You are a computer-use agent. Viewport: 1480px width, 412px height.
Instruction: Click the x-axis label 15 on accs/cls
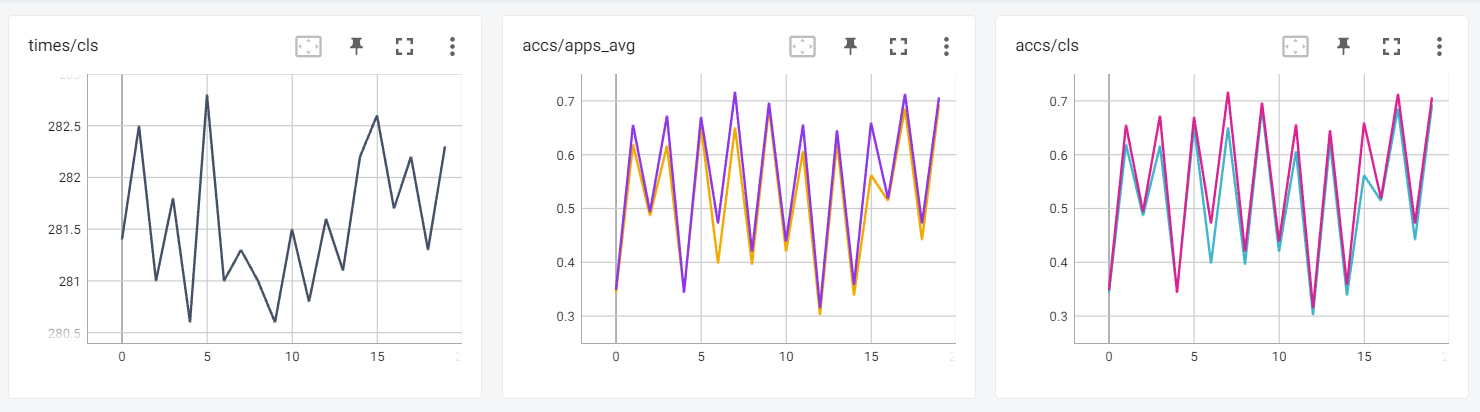1363,355
